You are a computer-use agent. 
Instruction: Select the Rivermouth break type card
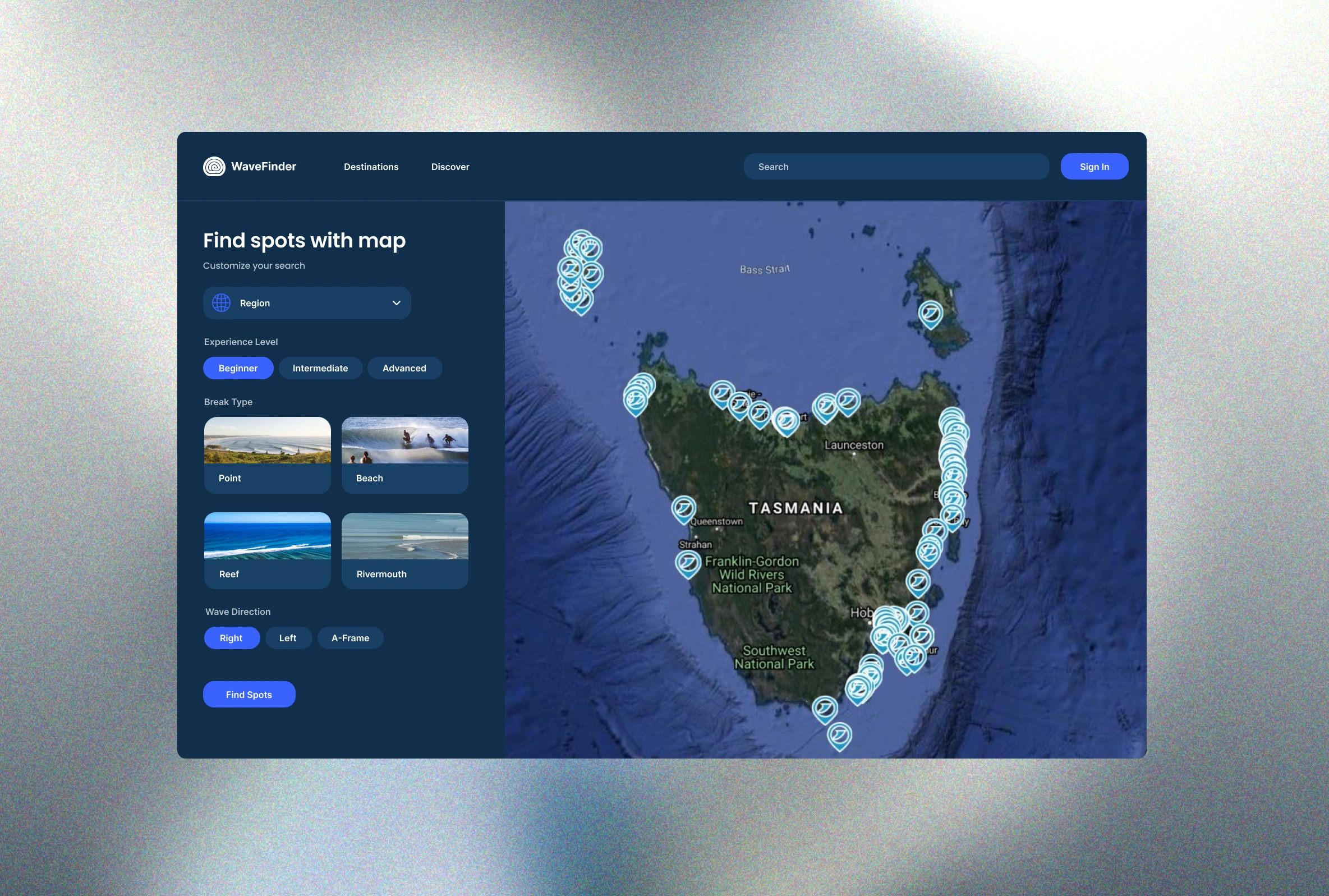404,550
